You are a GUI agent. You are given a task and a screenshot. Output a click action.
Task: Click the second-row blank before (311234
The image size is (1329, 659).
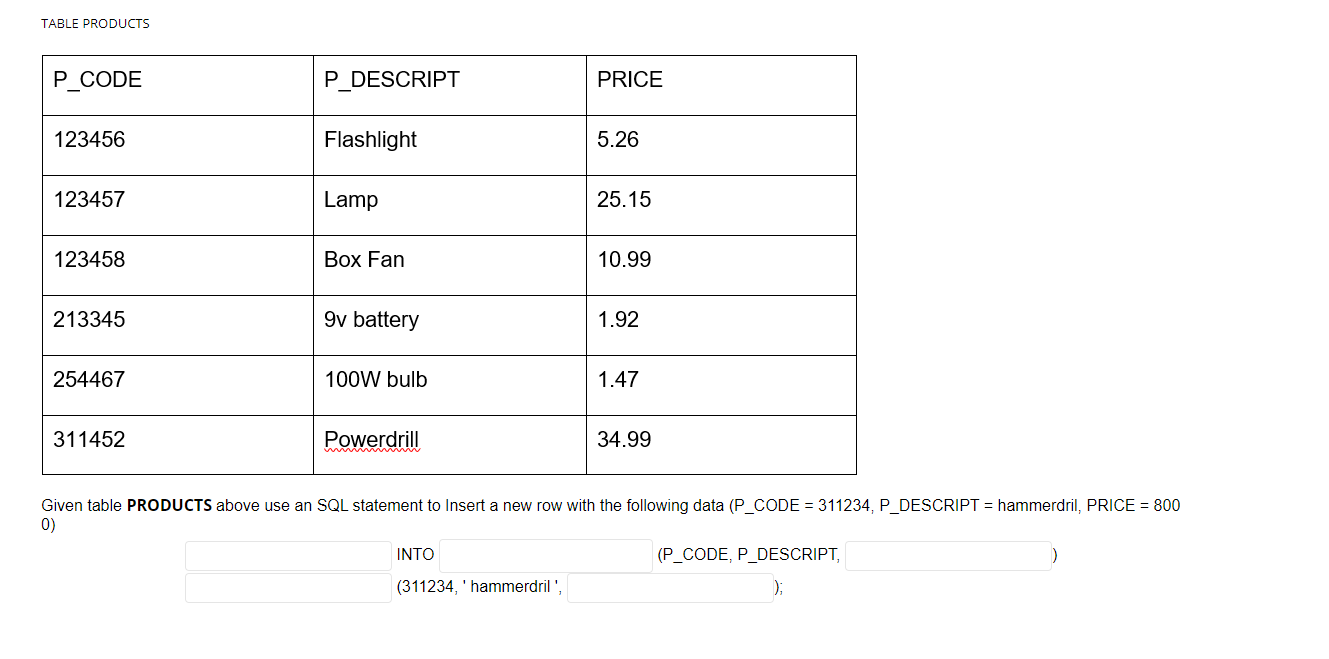(288, 588)
